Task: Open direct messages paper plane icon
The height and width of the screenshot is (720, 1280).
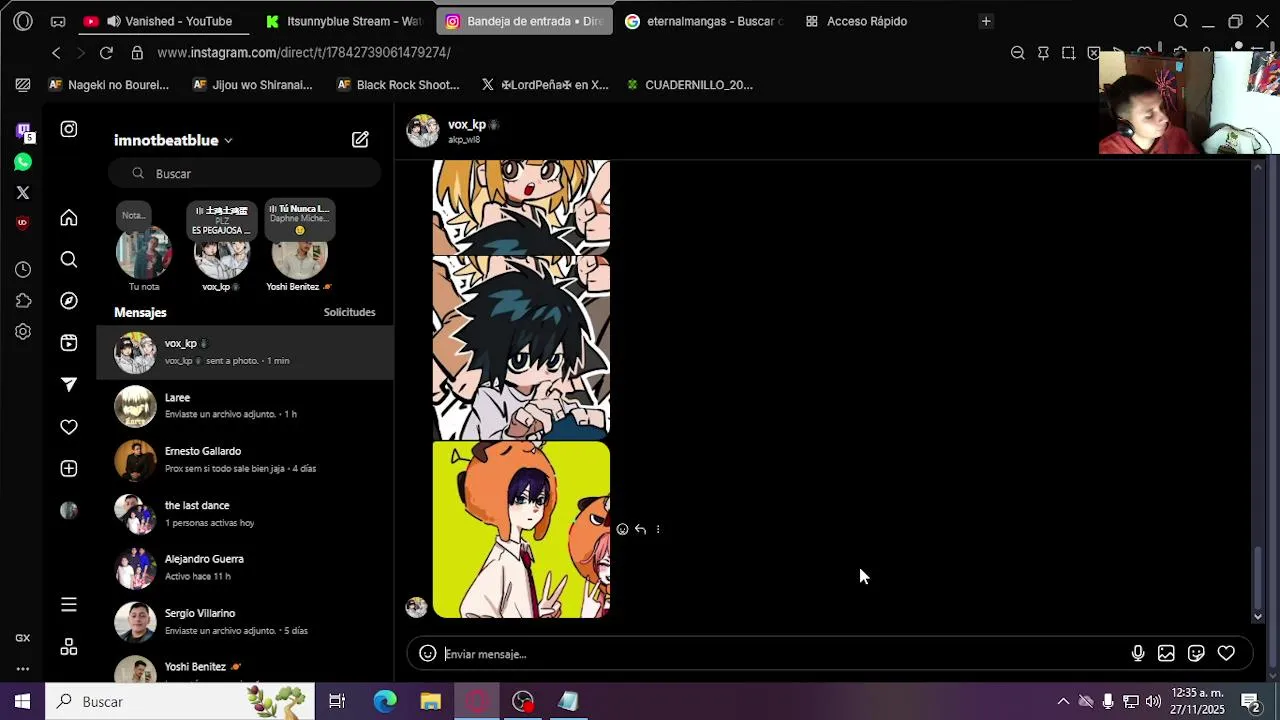Action: coord(69,384)
